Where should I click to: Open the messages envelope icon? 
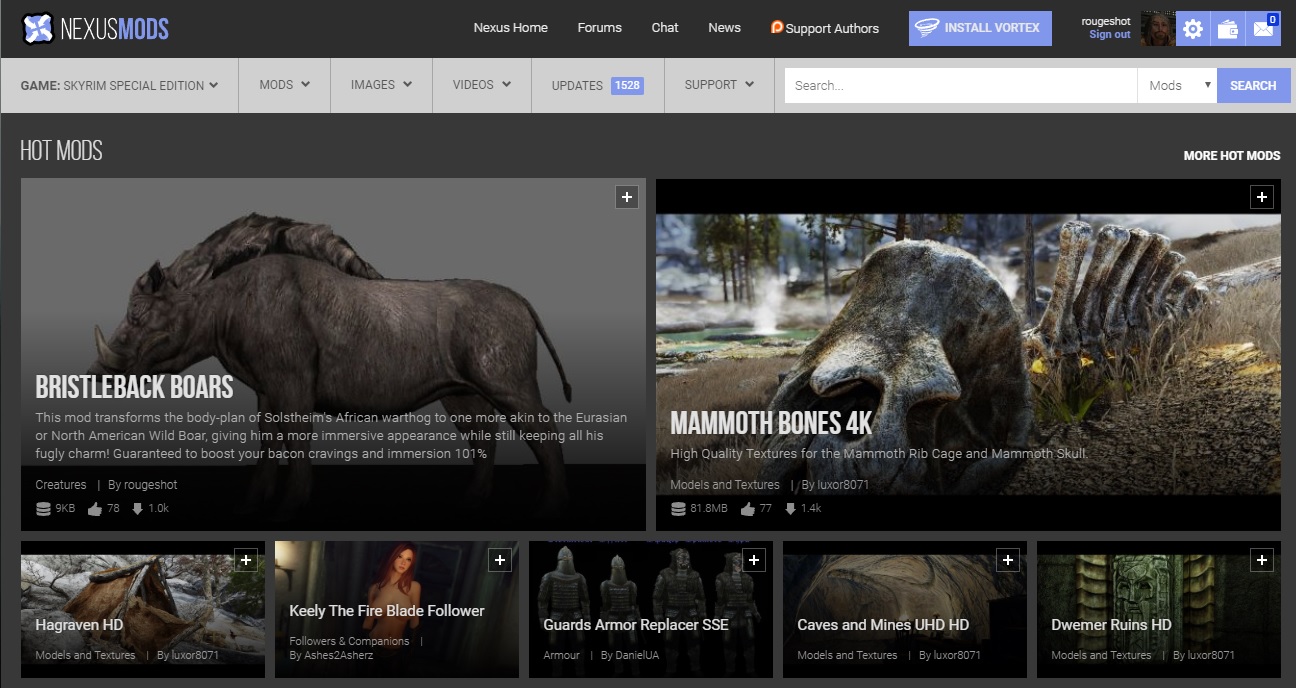pyautogui.click(x=1263, y=29)
